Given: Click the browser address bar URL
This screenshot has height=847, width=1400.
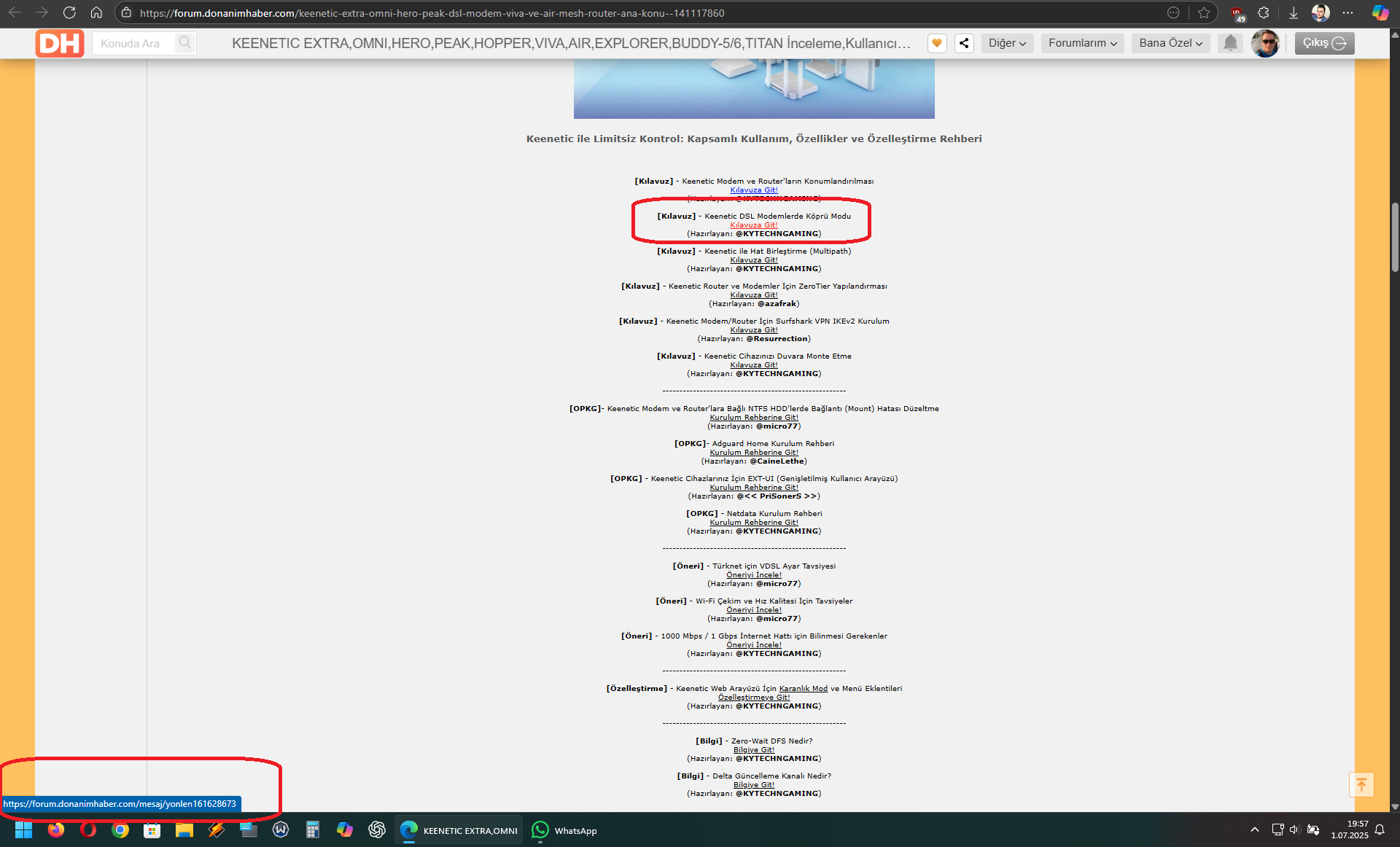Looking at the screenshot, I should 432,13.
